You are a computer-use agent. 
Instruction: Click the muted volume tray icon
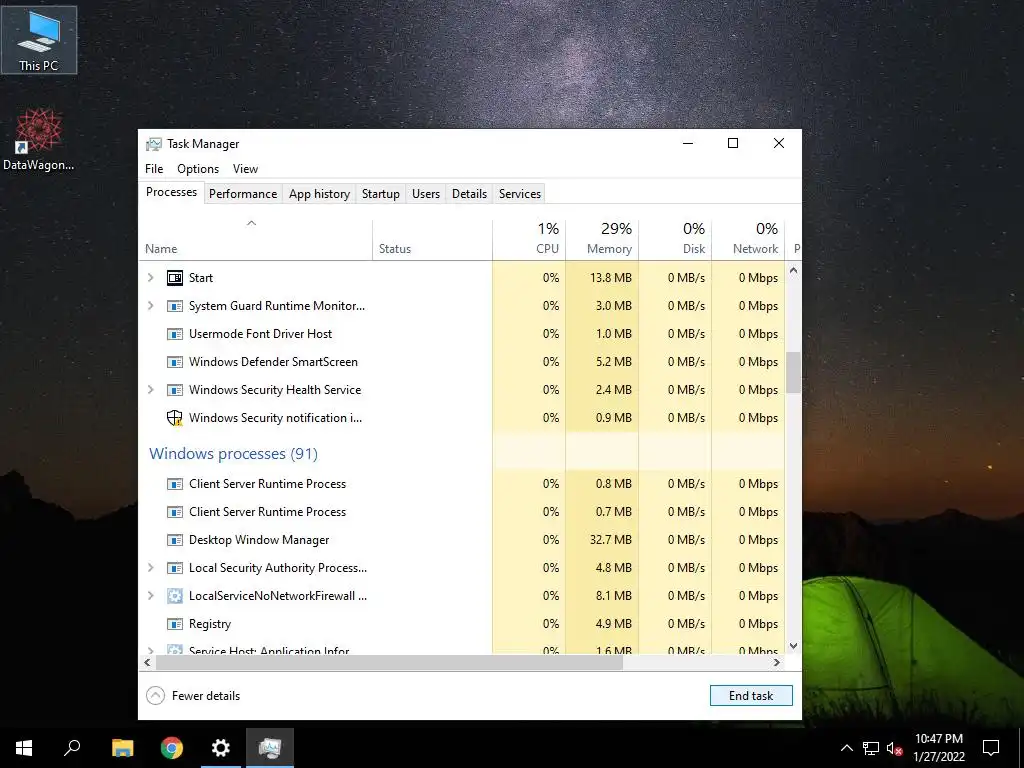pyautogui.click(x=894, y=748)
